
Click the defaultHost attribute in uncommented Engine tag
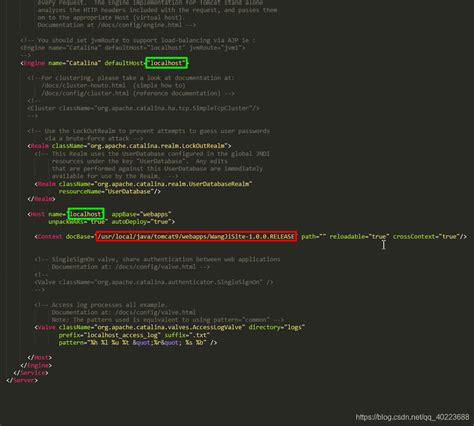[124, 63]
